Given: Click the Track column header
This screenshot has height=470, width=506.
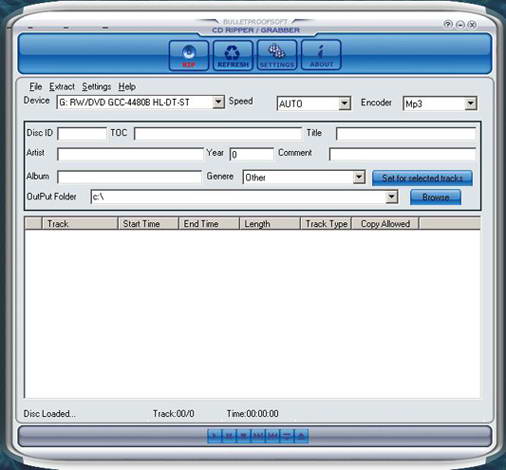Looking at the screenshot, I should point(80,223).
